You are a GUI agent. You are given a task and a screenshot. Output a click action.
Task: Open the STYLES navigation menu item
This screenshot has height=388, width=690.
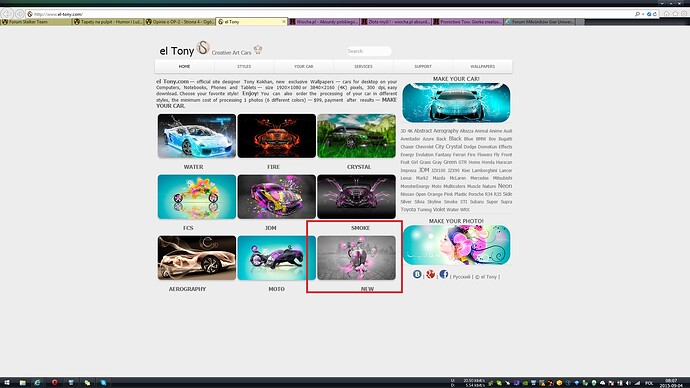[x=244, y=66]
